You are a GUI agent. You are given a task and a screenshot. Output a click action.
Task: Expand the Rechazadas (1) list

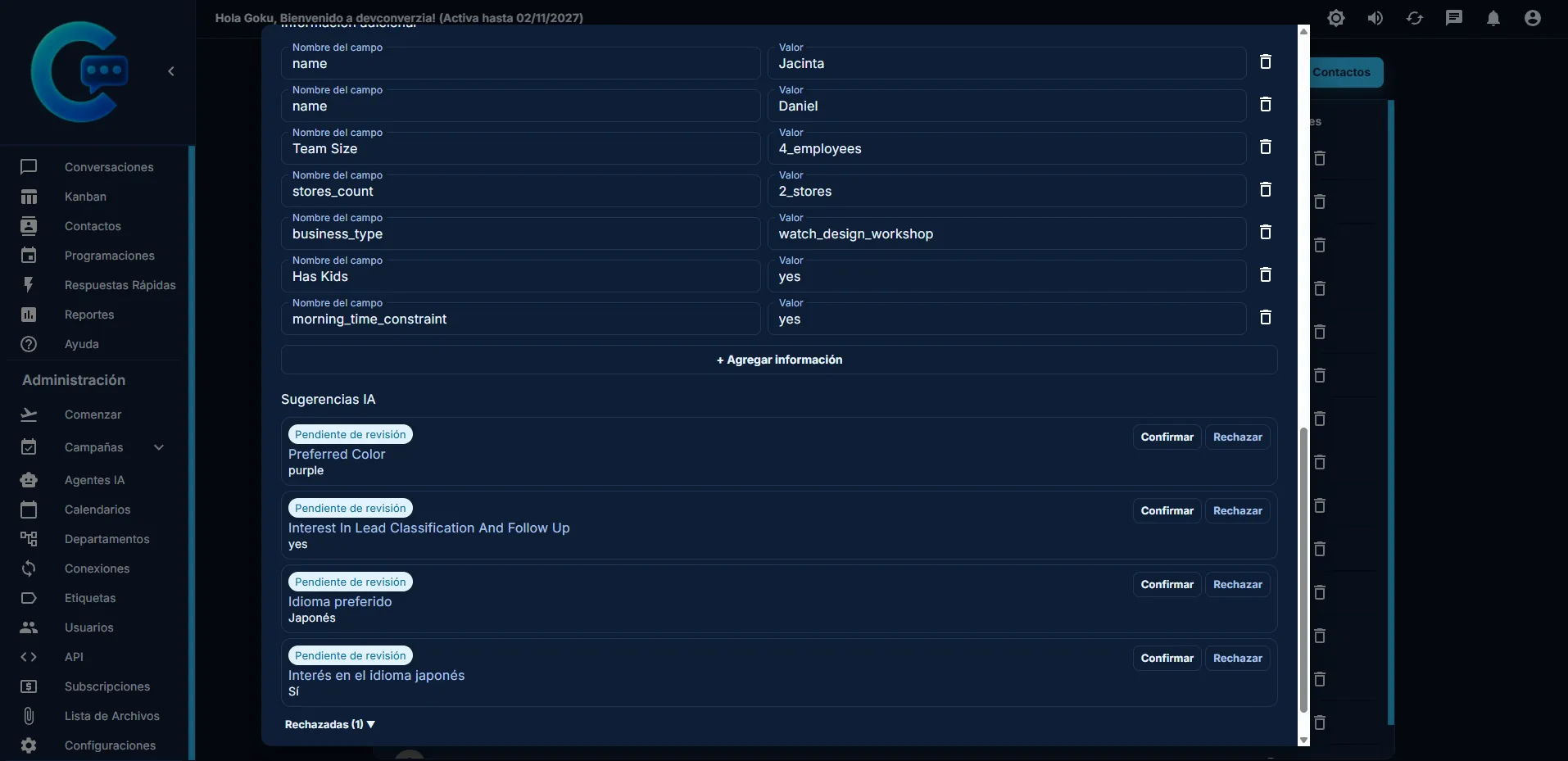[329, 724]
